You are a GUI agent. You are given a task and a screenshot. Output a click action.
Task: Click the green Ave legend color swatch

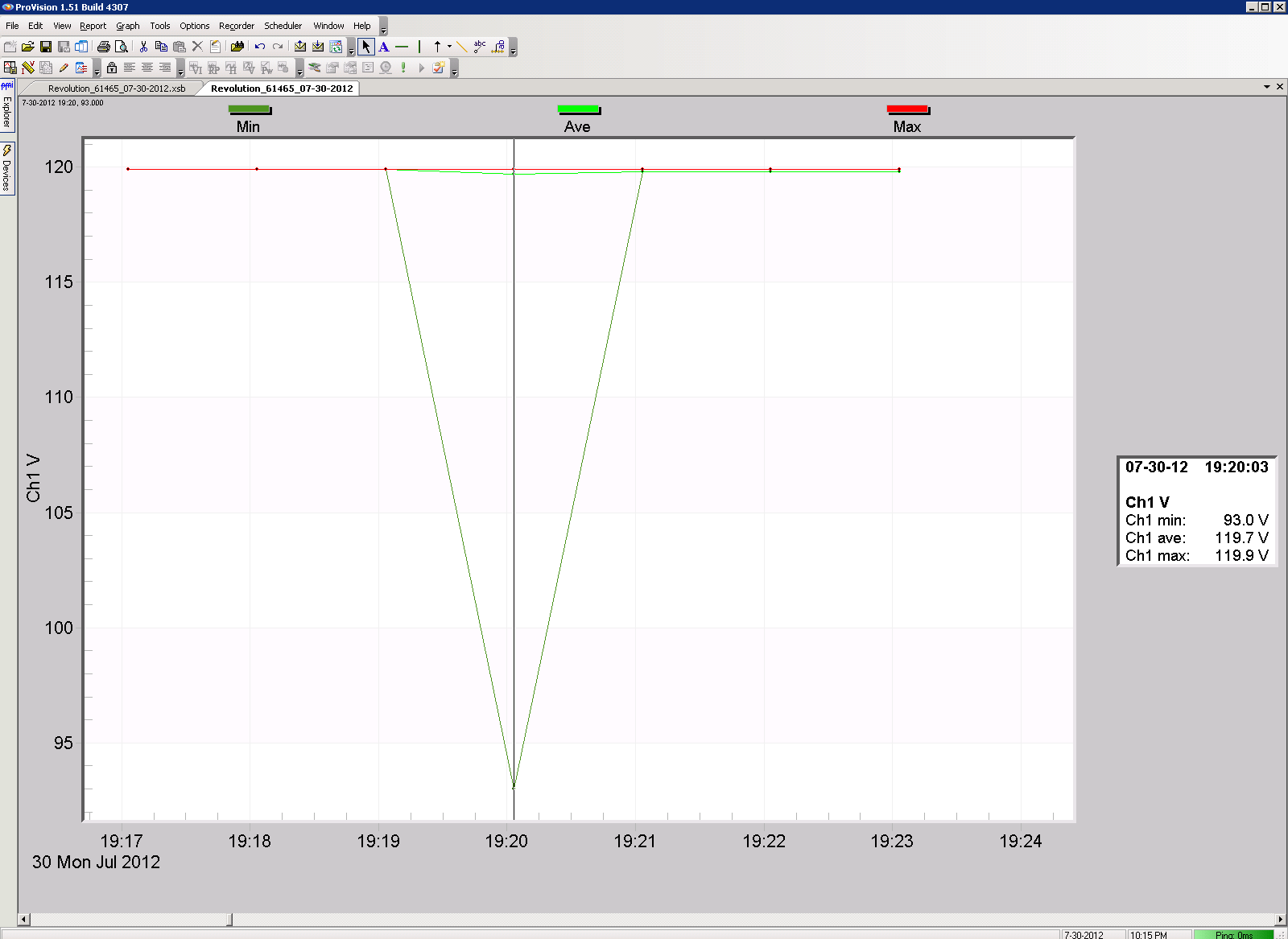tap(578, 109)
